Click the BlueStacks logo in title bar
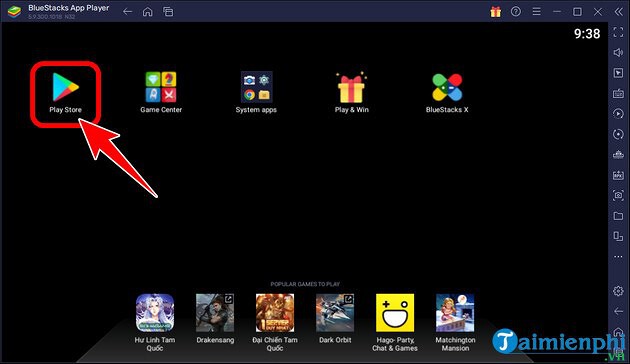This screenshot has width=630, height=364. [14, 12]
